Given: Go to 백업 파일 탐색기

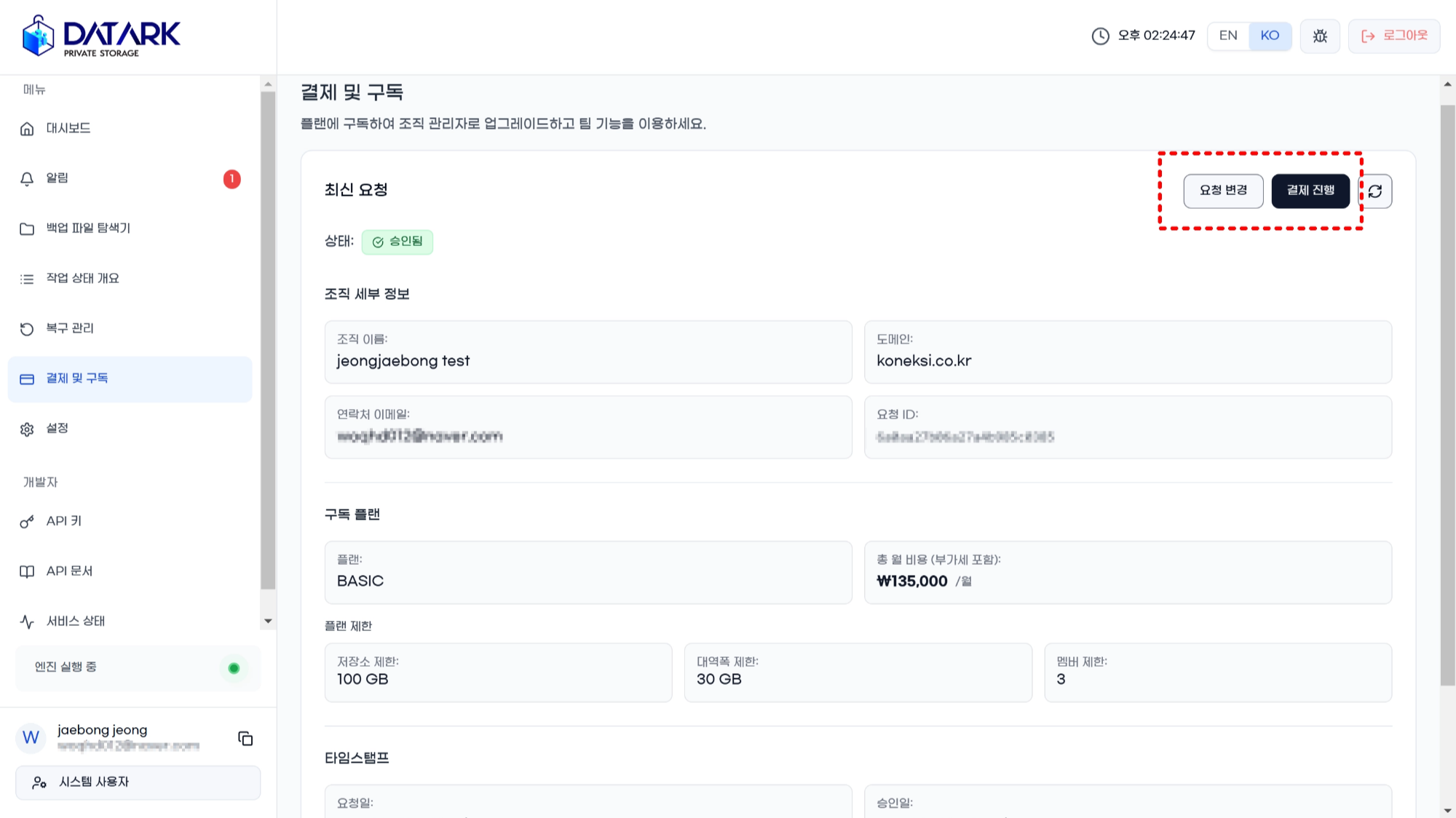Looking at the screenshot, I should pyautogui.click(x=130, y=229).
